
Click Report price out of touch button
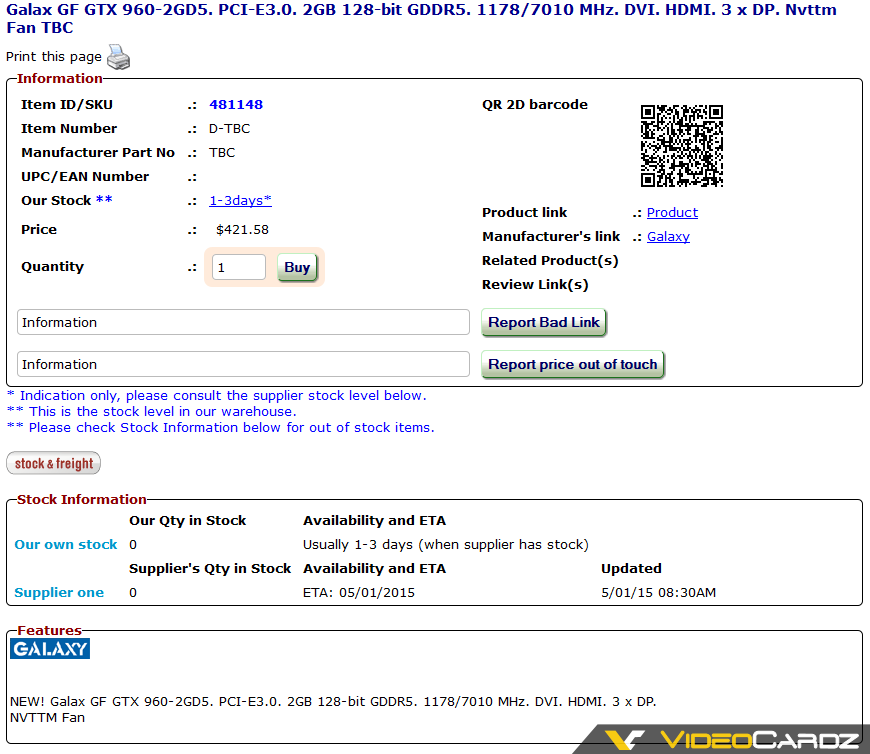point(573,365)
